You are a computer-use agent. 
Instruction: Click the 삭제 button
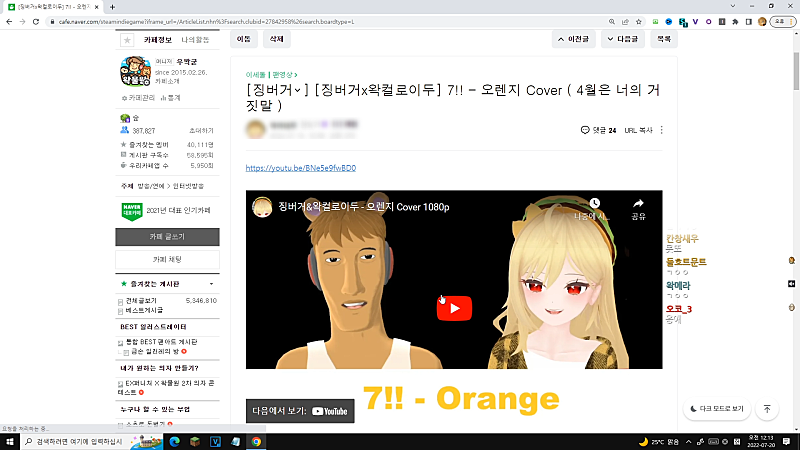click(277, 39)
